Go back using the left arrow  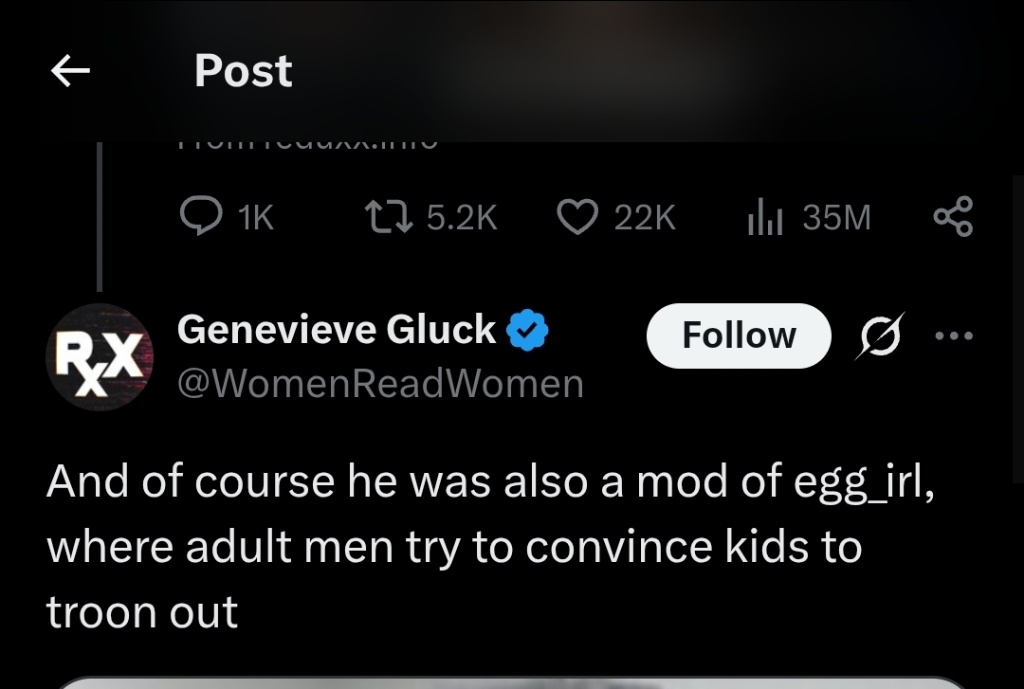click(70, 71)
